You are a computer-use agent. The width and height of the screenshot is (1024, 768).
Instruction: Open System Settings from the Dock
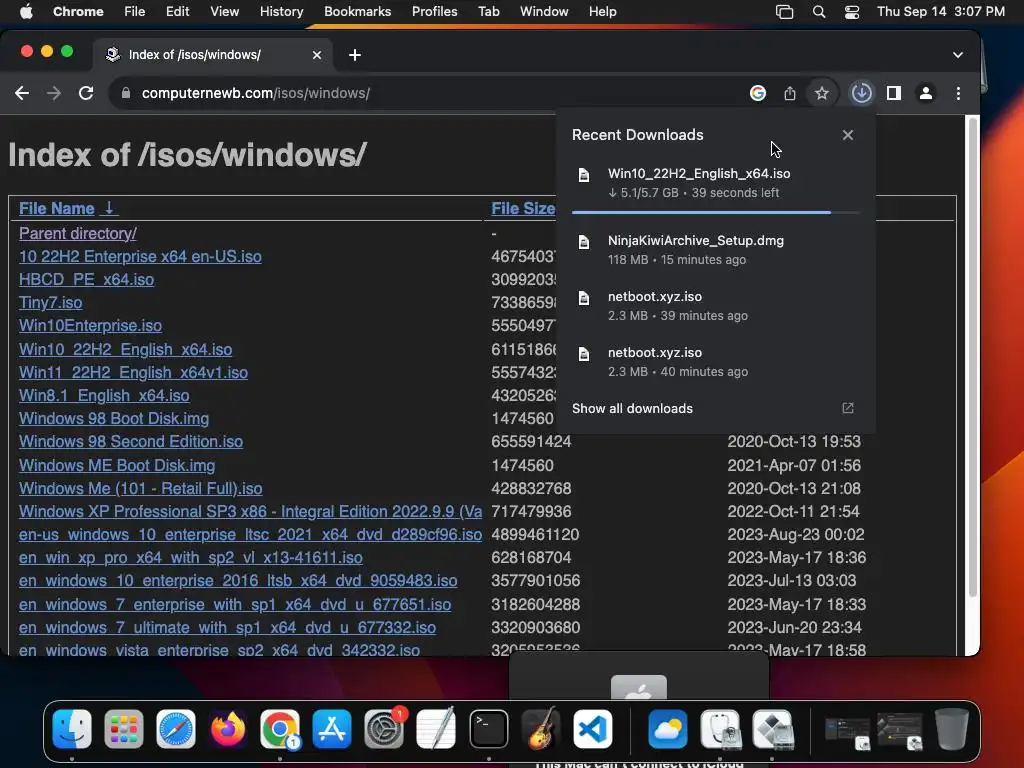(384, 729)
